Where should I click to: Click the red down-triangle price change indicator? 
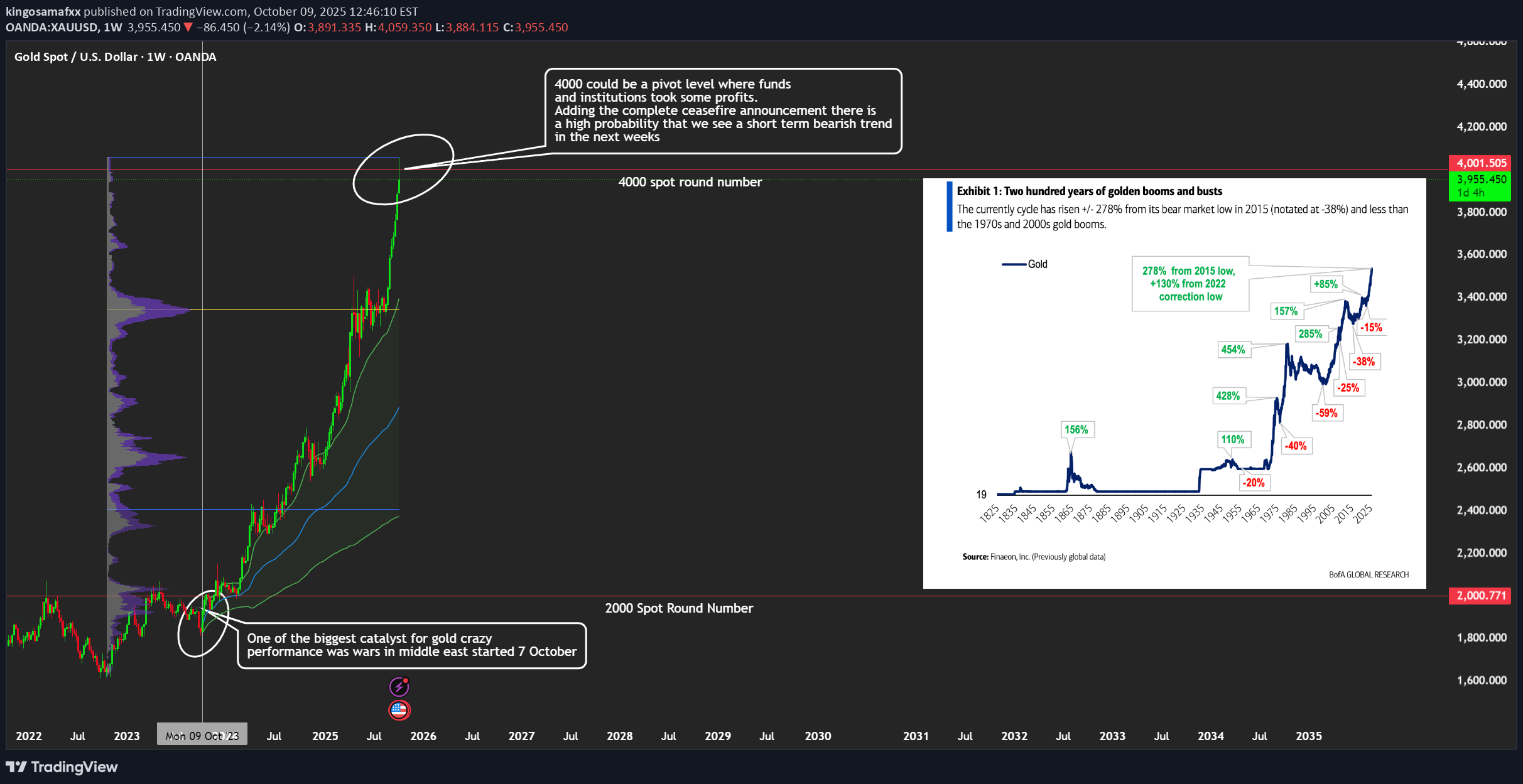[188, 28]
